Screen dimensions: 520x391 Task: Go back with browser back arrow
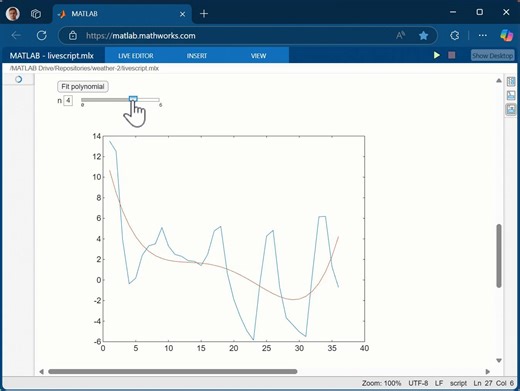coord(16,35)
